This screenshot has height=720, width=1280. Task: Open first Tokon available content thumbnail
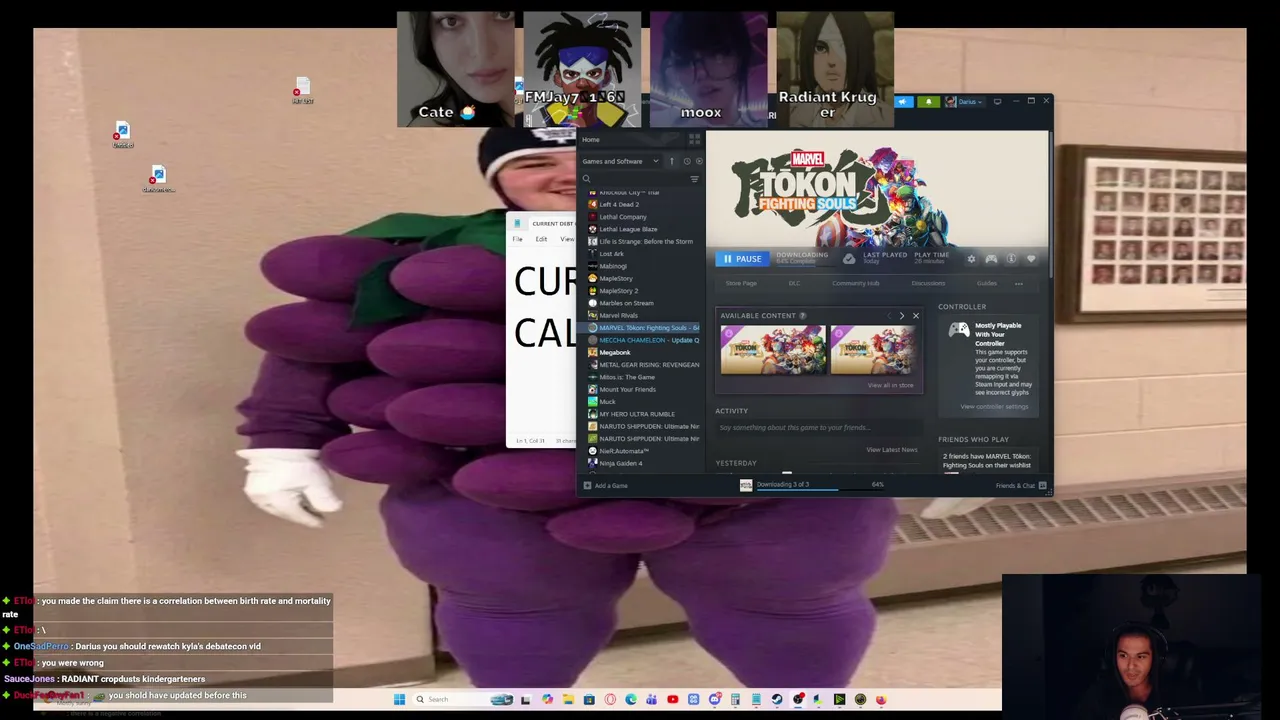tap(773, 350)
